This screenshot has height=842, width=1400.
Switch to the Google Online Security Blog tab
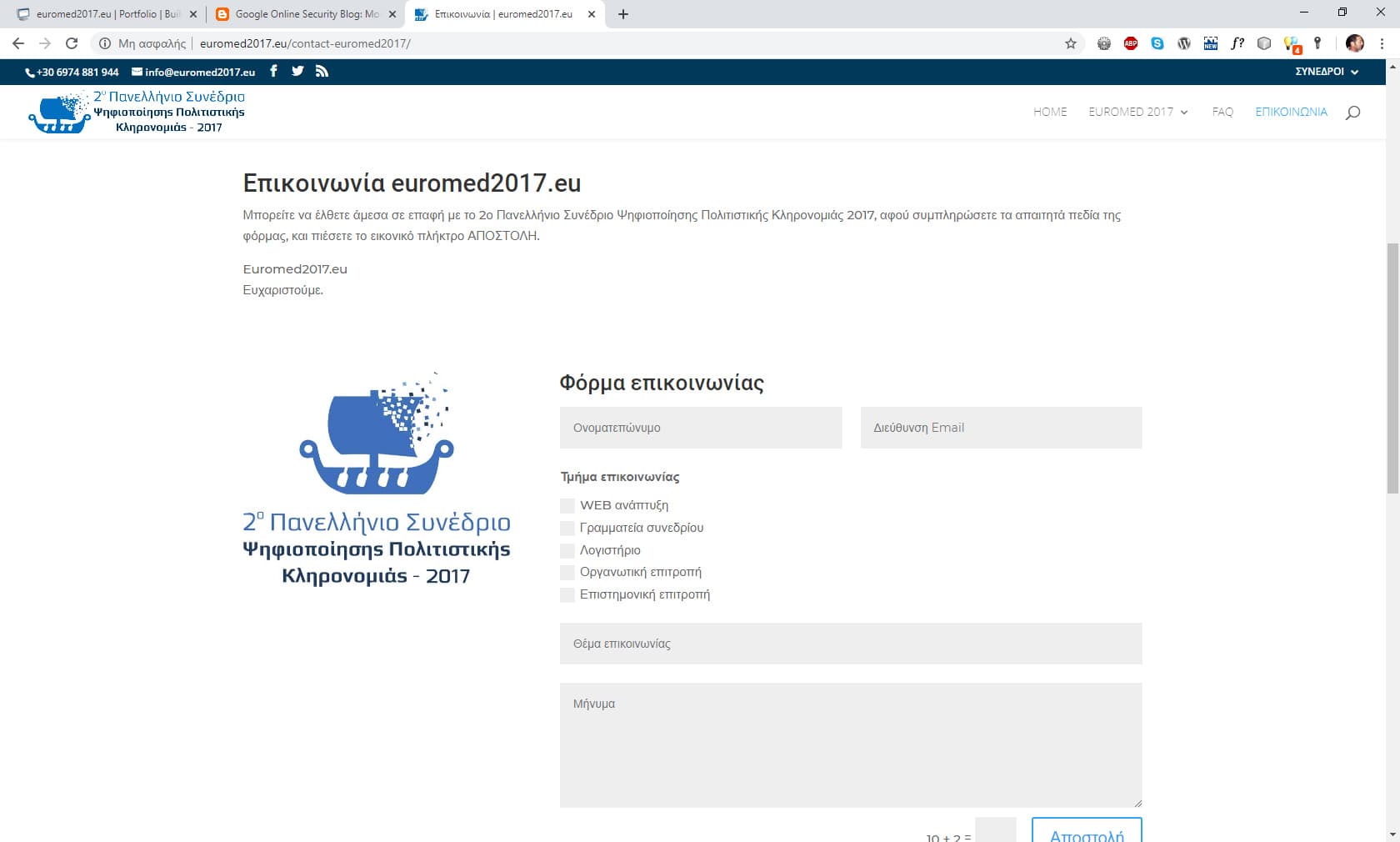(305, 14)
